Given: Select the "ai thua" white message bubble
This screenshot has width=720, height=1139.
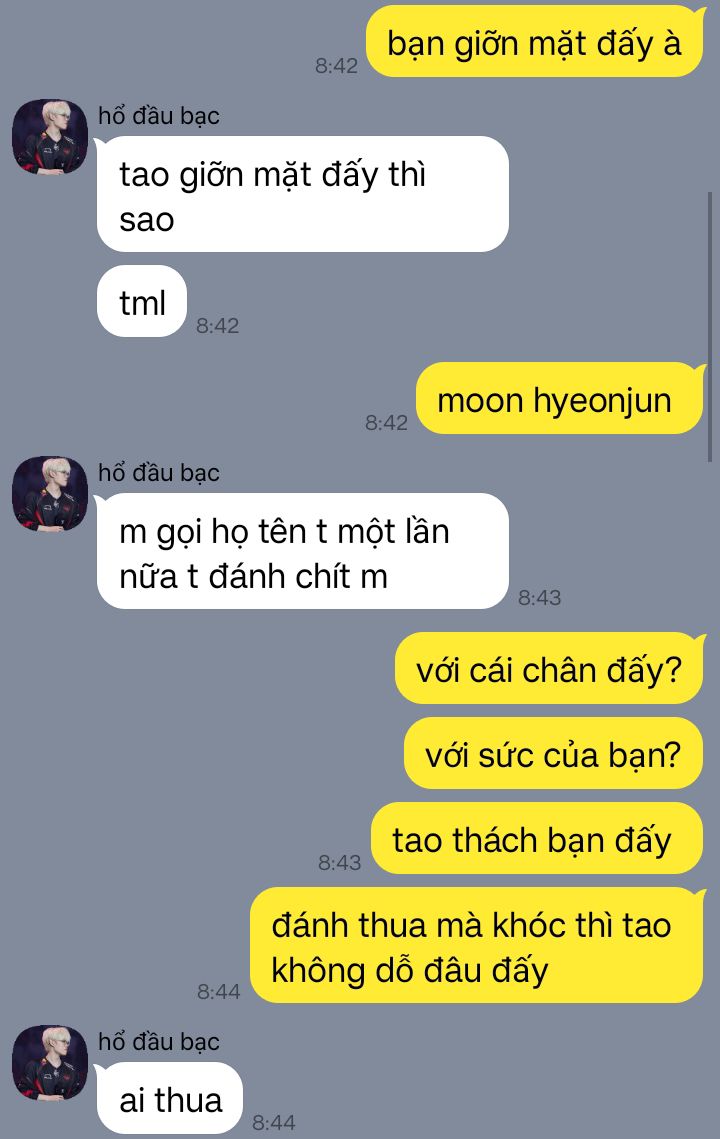Looking at the screenshot, I should [170, 1098].
